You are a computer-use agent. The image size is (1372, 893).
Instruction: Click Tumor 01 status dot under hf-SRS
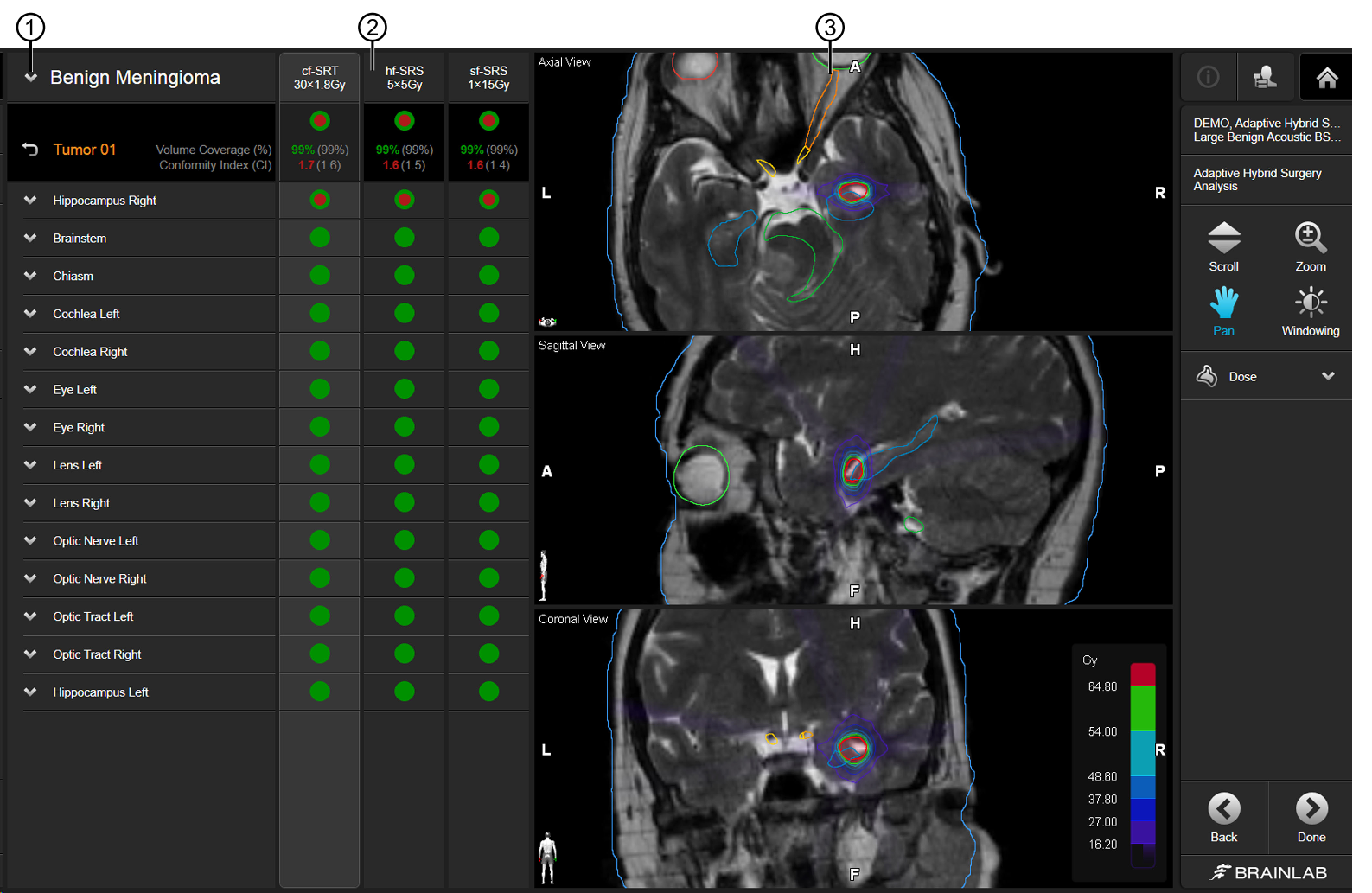click(x=405, y=121)
